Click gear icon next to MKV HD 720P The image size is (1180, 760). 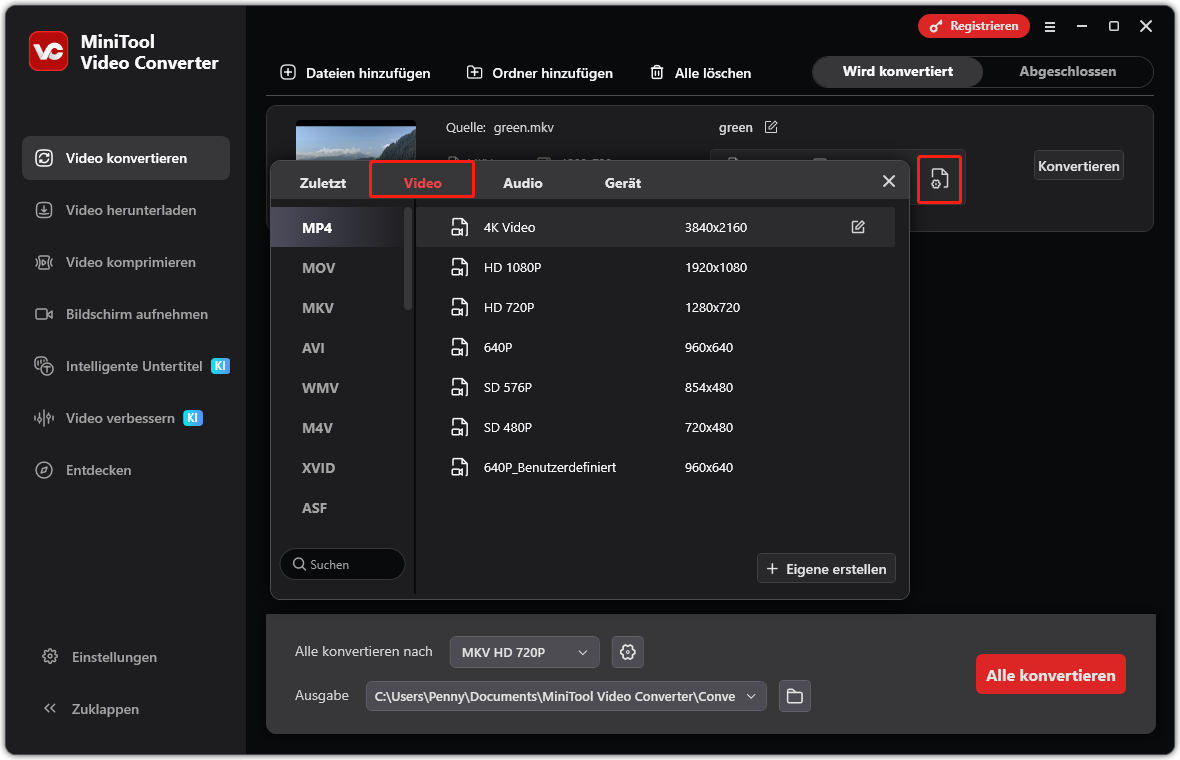[628, 652]
